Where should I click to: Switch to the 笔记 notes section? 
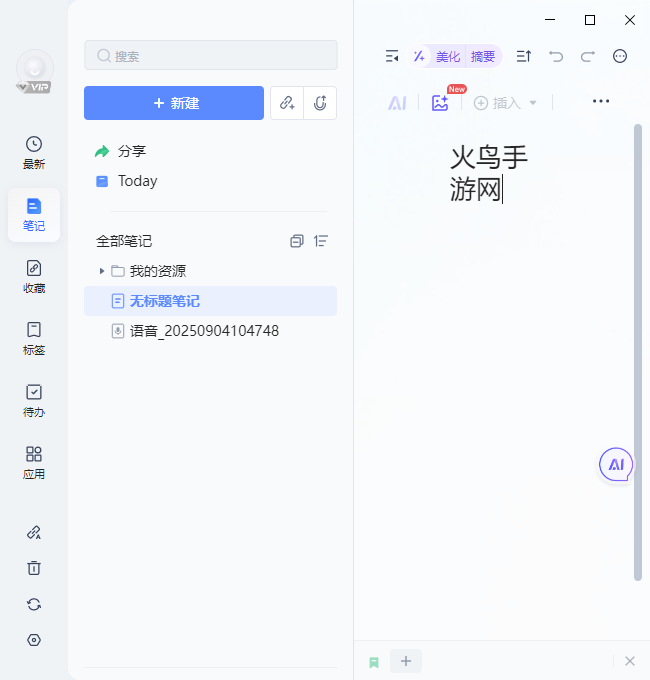point(34,215)
